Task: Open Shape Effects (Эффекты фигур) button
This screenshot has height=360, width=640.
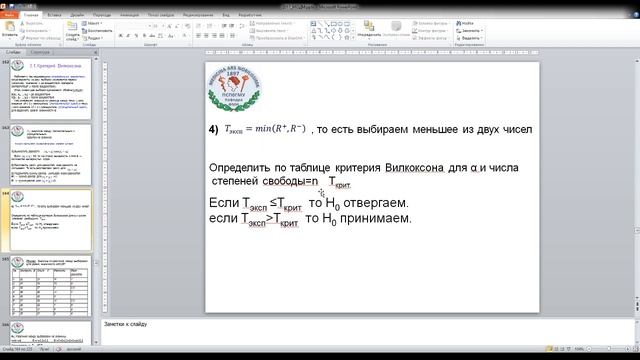Action: (430, 38)
